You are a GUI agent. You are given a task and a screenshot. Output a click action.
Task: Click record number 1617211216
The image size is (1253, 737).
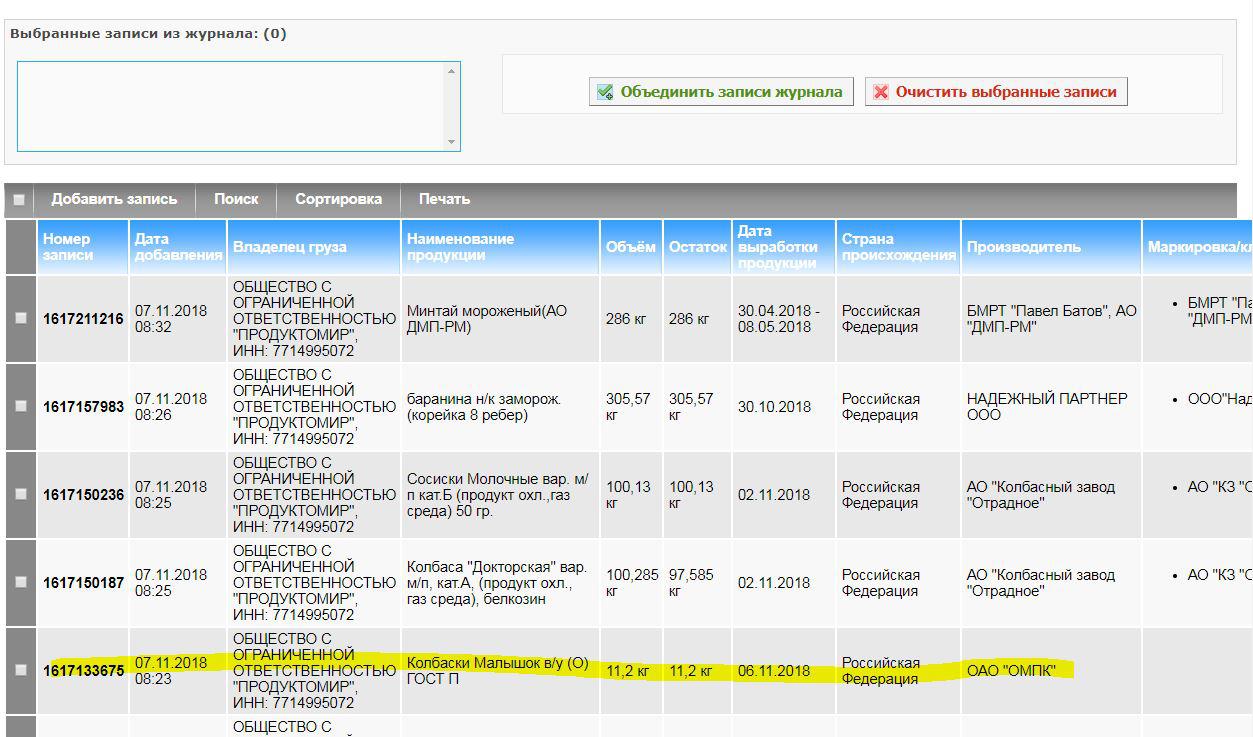pos(83,319)
